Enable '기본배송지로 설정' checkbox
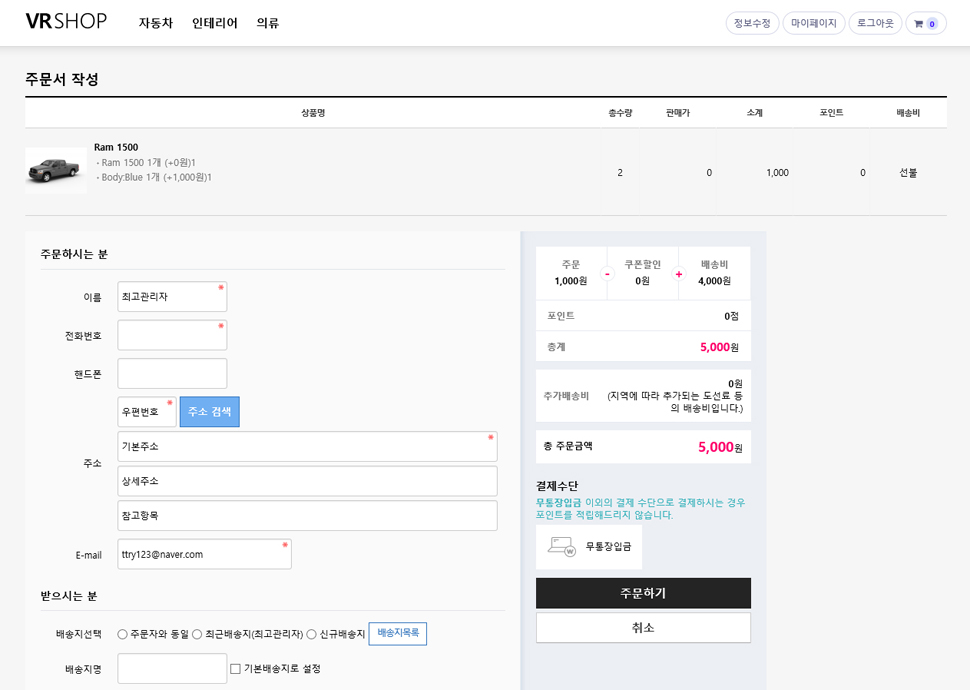Image resolution: width=970 pixels, height=690 pixels. [236, 669]
